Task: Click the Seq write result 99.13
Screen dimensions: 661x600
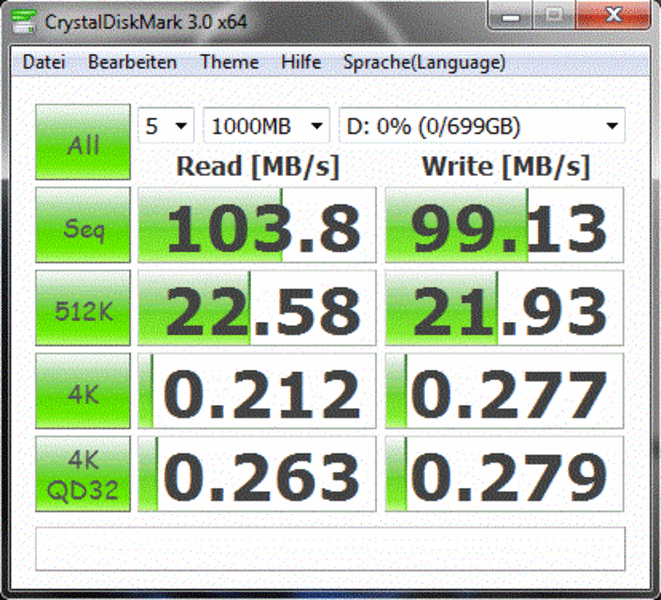Action: (505, 225)
